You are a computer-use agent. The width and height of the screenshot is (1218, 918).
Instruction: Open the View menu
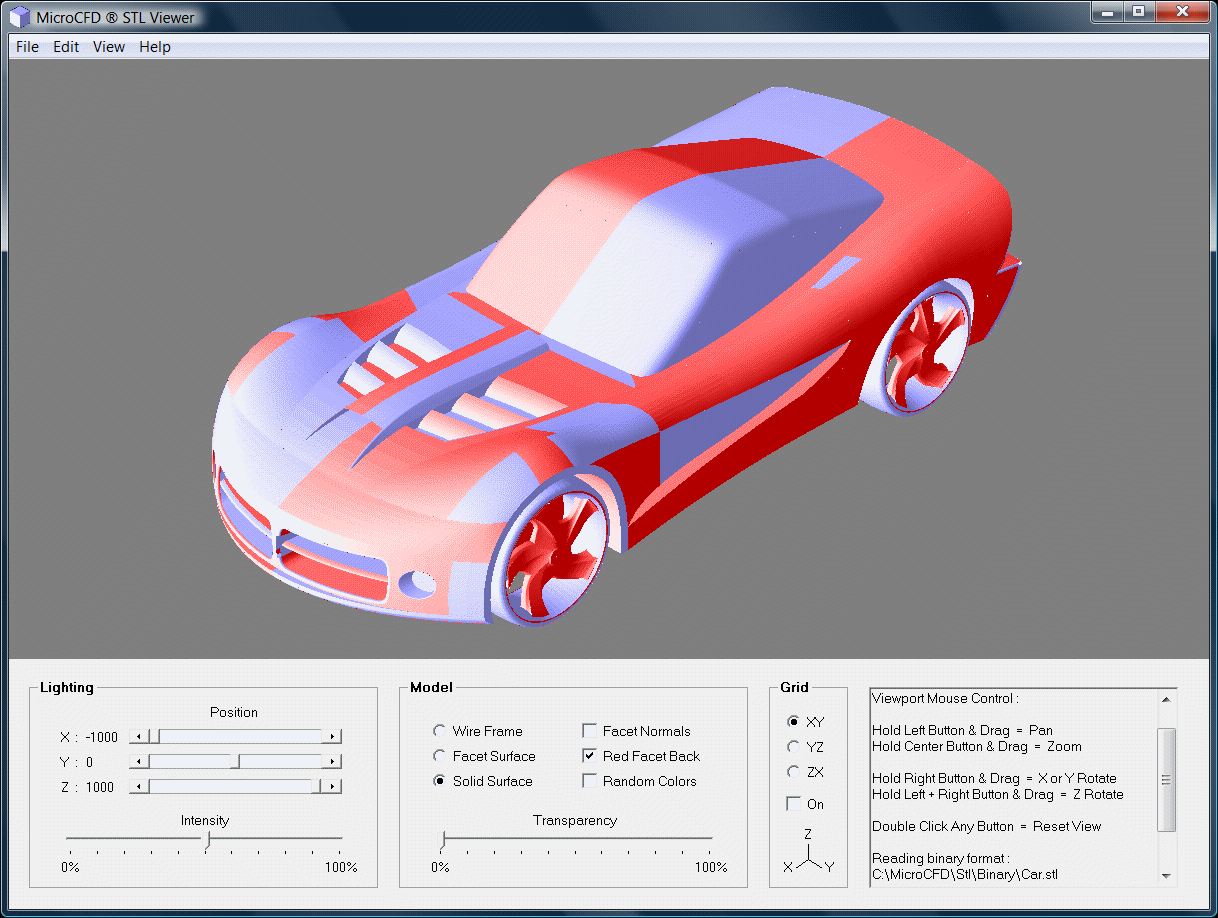click(109, 47)
